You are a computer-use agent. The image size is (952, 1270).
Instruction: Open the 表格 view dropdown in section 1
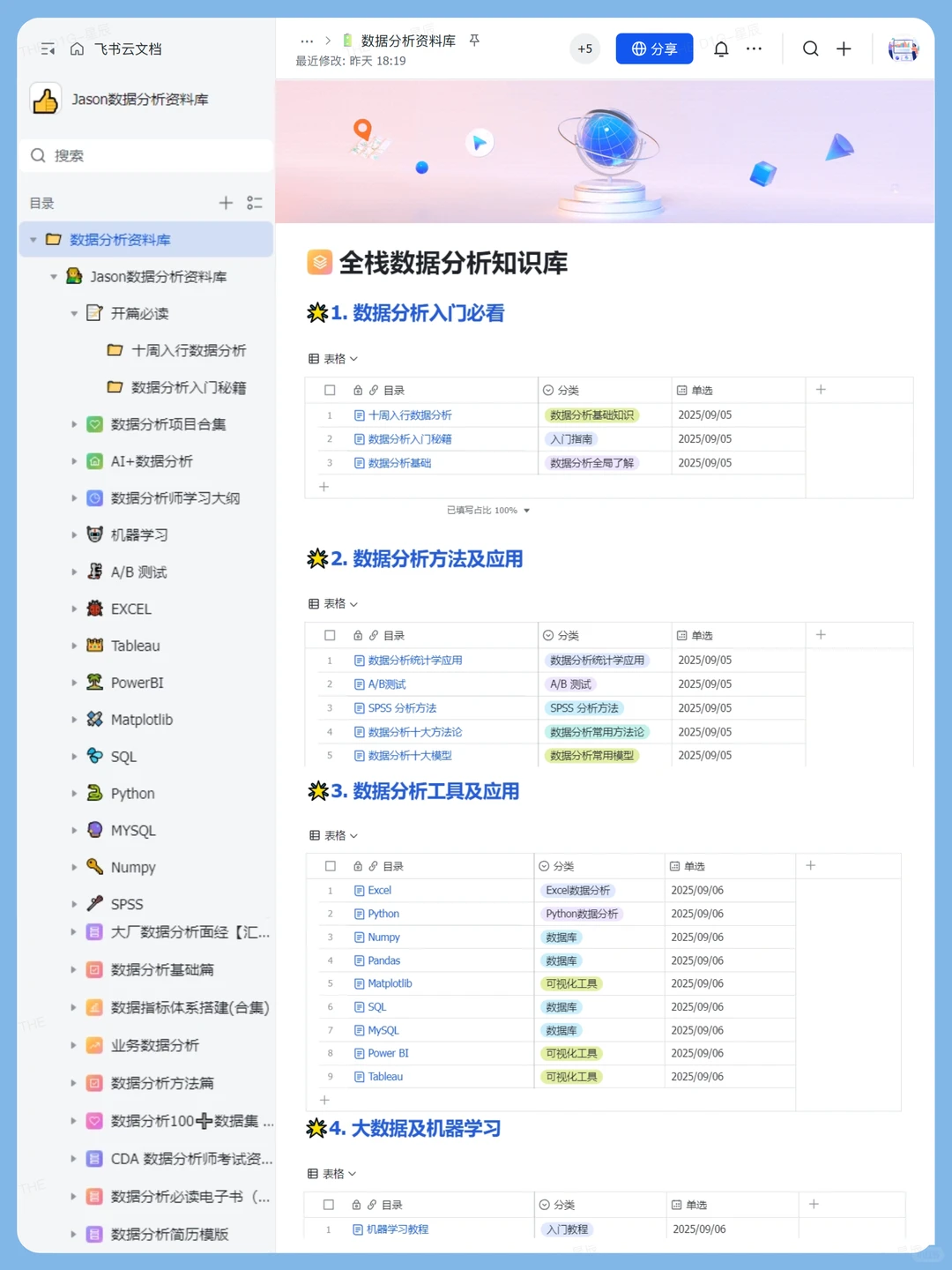333,359
